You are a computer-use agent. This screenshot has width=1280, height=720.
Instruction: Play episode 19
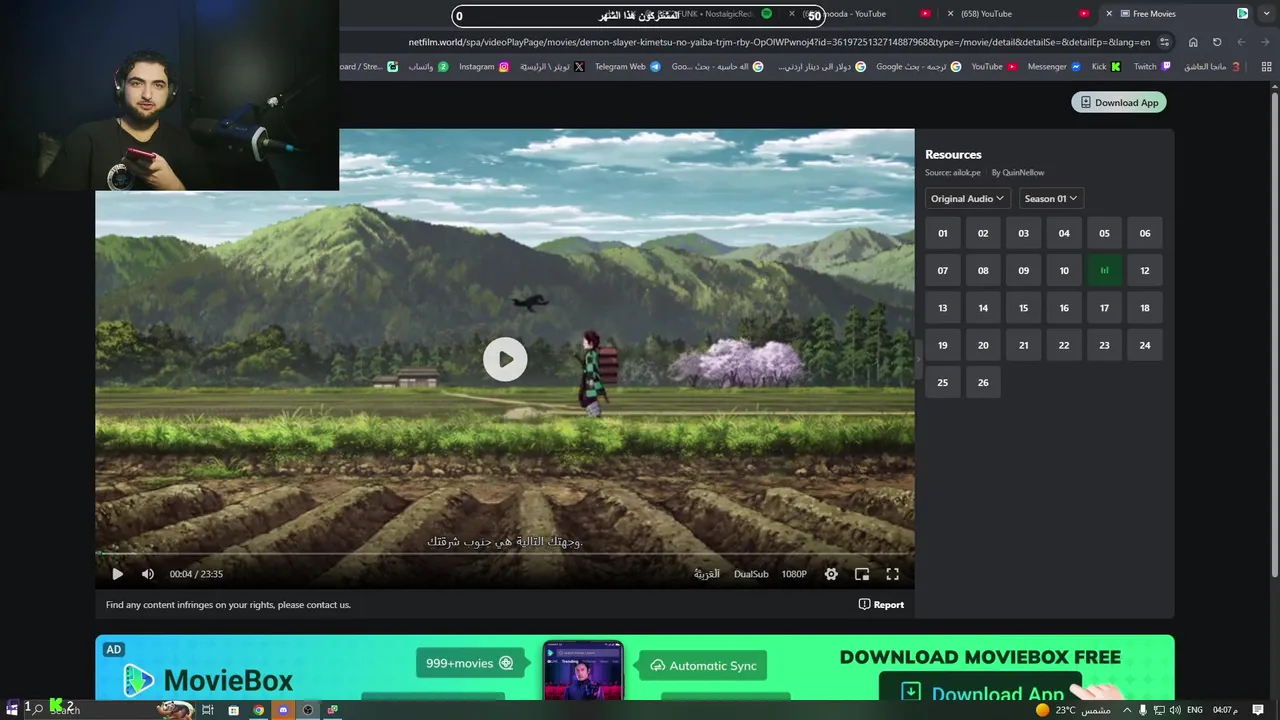(942, 345)
